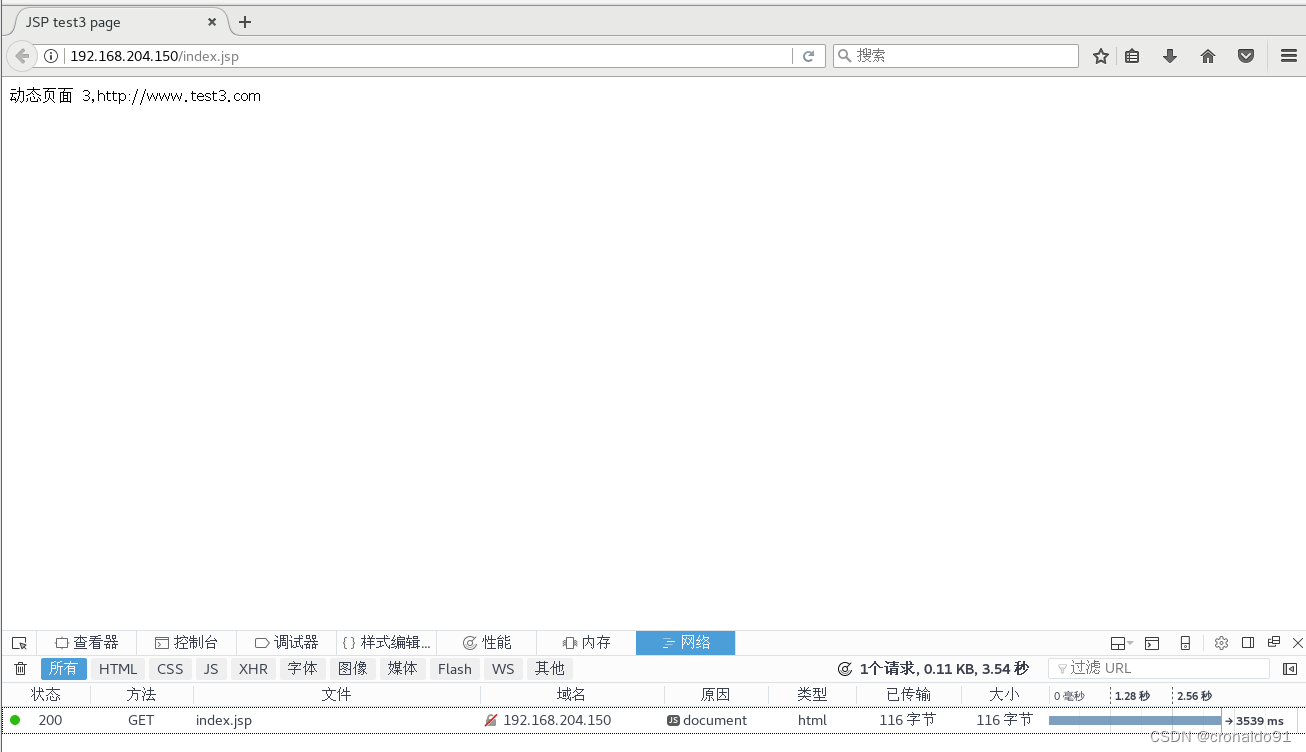This screenshot has height=752, width=1306.
Task: Activate the element picker icon in devtools
Action: [19, 643]
